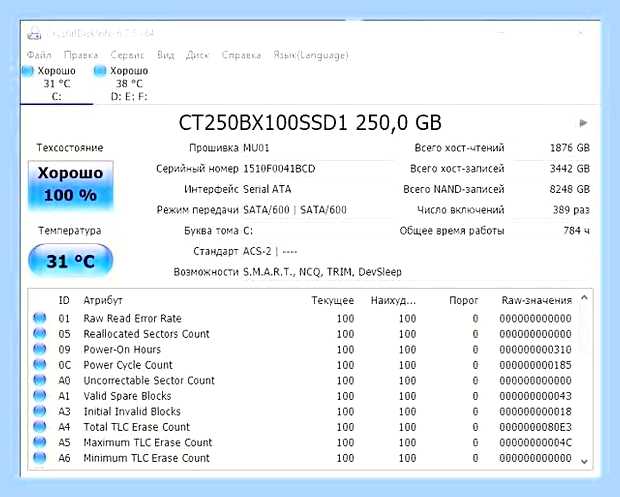
Task: Click status orb of drive C: tab
Action: pyautogui.click(x=28, y=71)
